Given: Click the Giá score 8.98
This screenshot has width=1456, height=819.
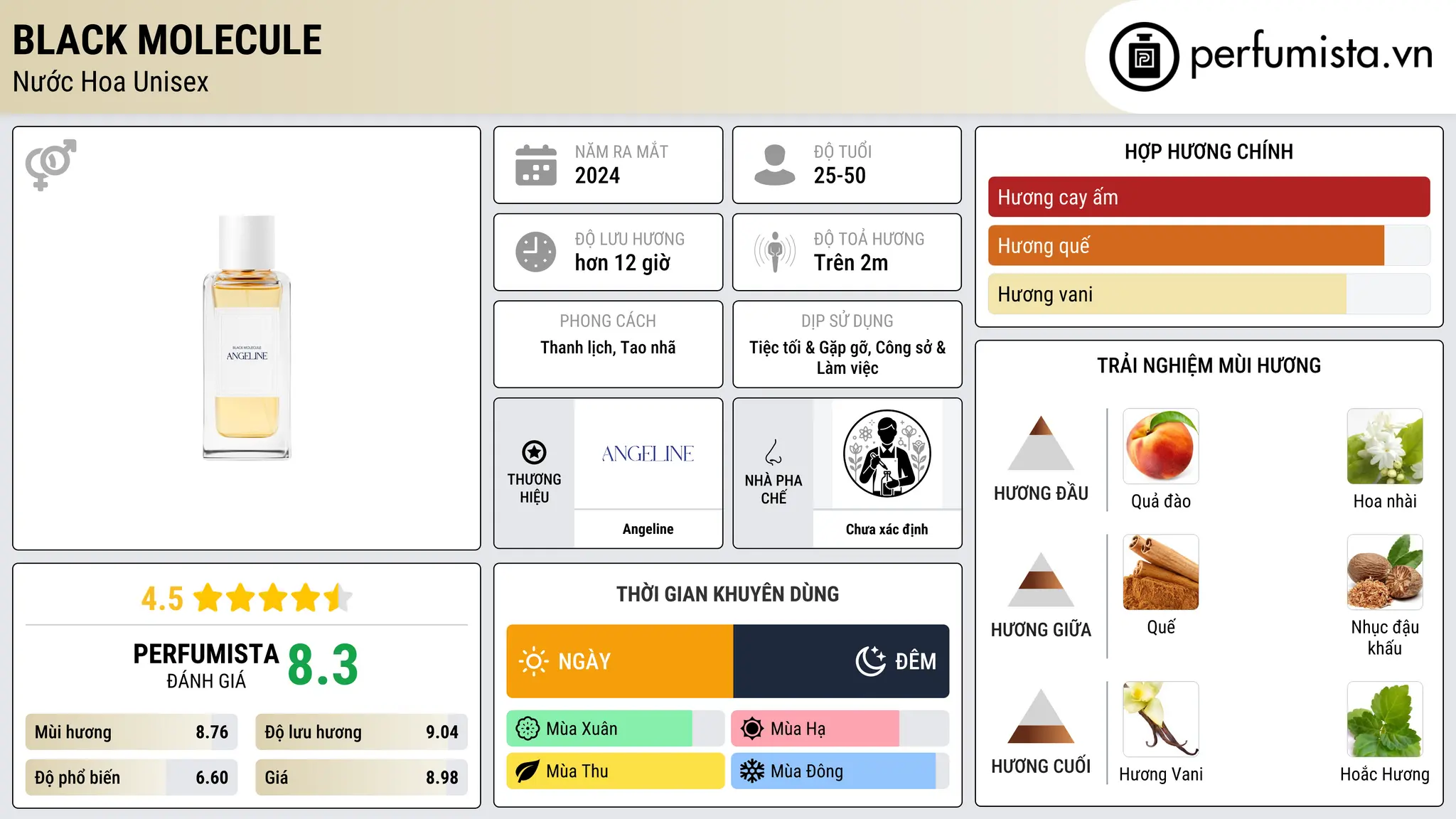Looking at the screenshot, I should point(442,778).
